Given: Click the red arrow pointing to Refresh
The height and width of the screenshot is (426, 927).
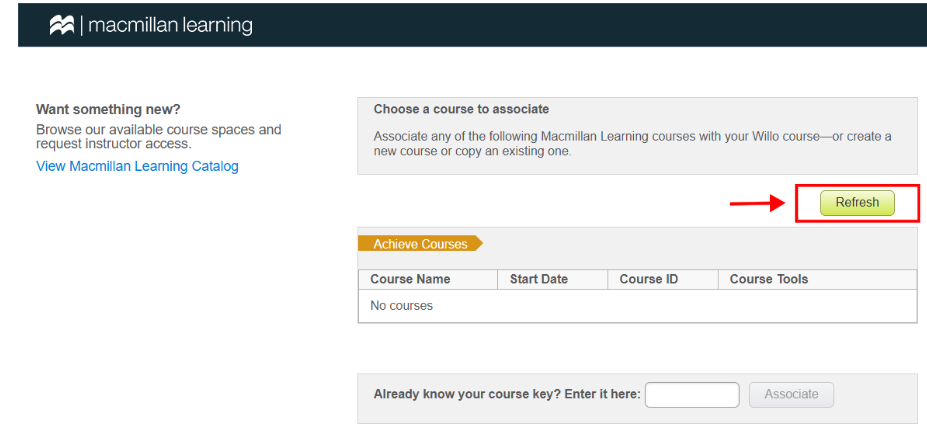Looking at the screenshot, I should click(757, 203).
